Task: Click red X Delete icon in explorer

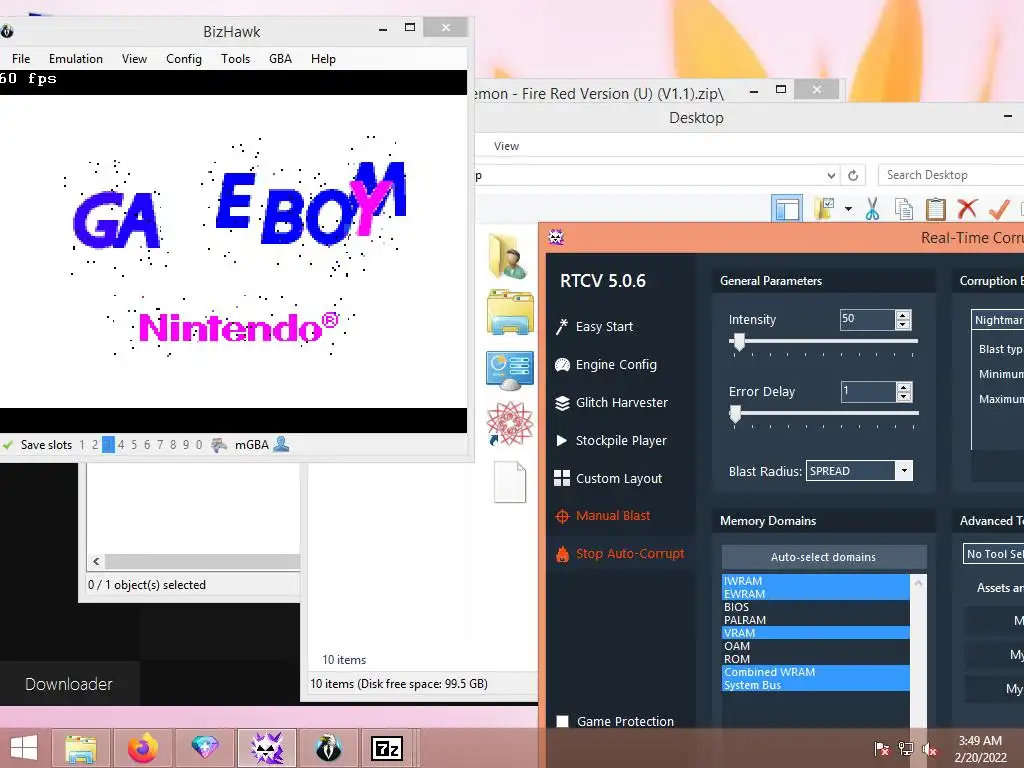Action: click(x=967, y=209)
